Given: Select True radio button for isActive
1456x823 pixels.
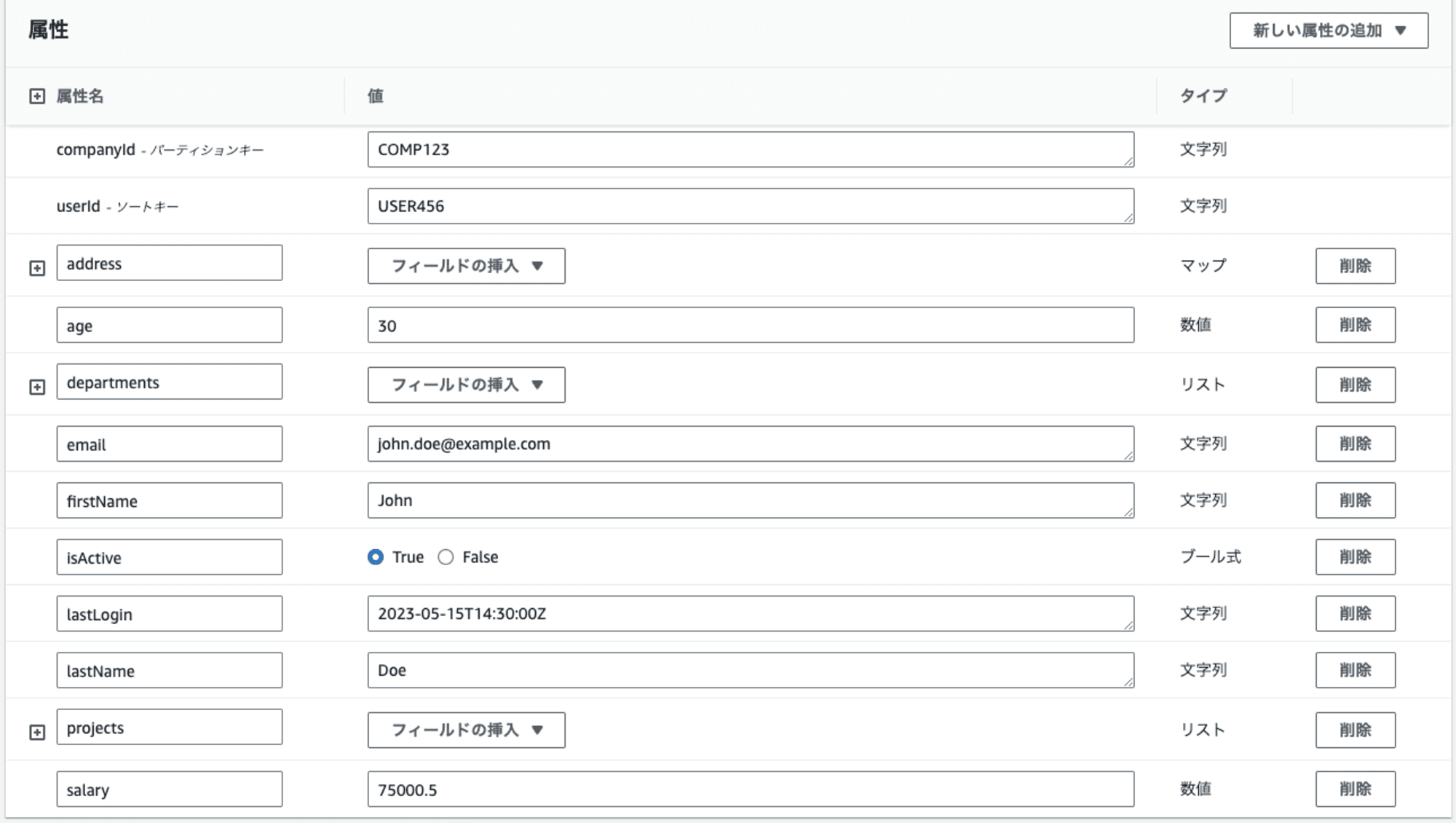Looking at the screenshot, I should [x=376, y=557].
